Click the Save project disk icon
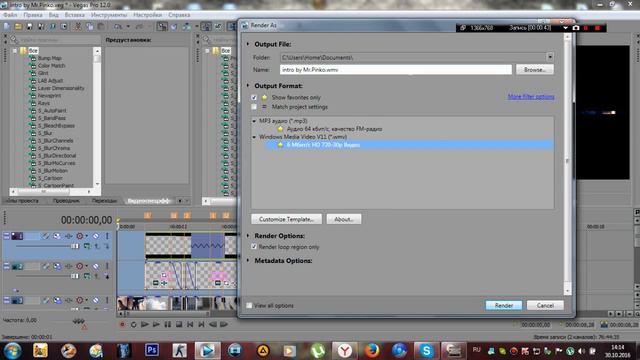Viewport: 640px width, 360px height. [30, 27]
